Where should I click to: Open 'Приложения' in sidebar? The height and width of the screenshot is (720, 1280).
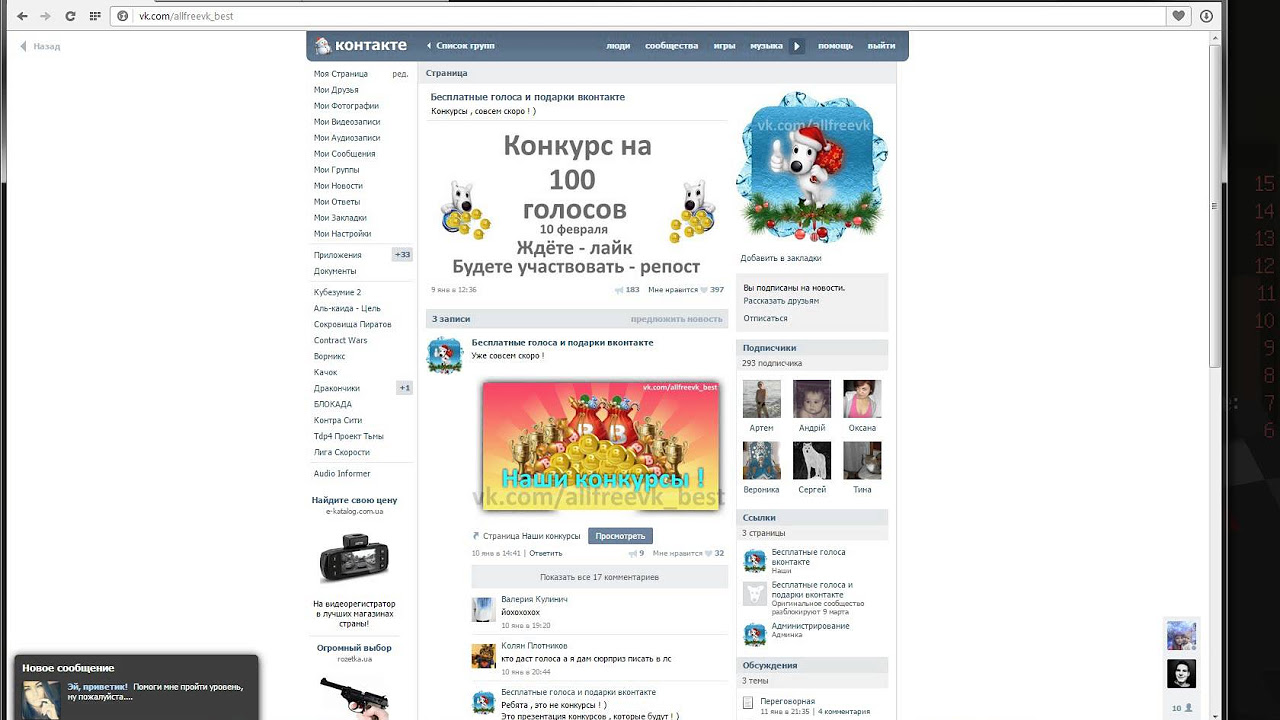[338, 255]
